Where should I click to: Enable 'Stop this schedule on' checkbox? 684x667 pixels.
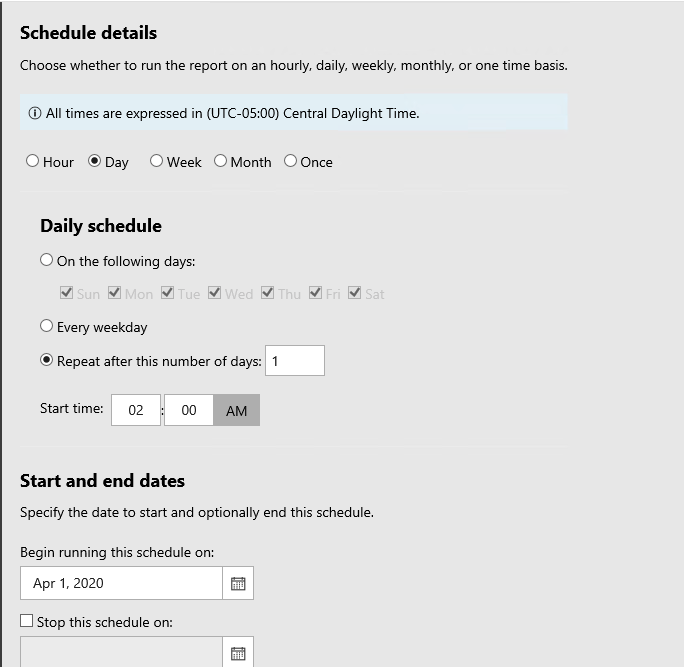pos(27,621)
